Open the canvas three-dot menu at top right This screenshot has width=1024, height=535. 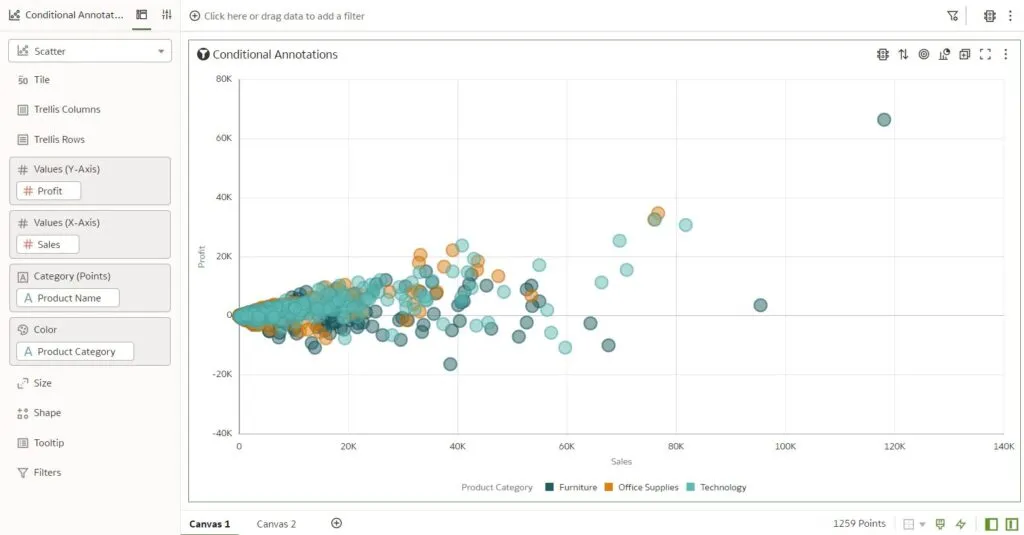1010,16
